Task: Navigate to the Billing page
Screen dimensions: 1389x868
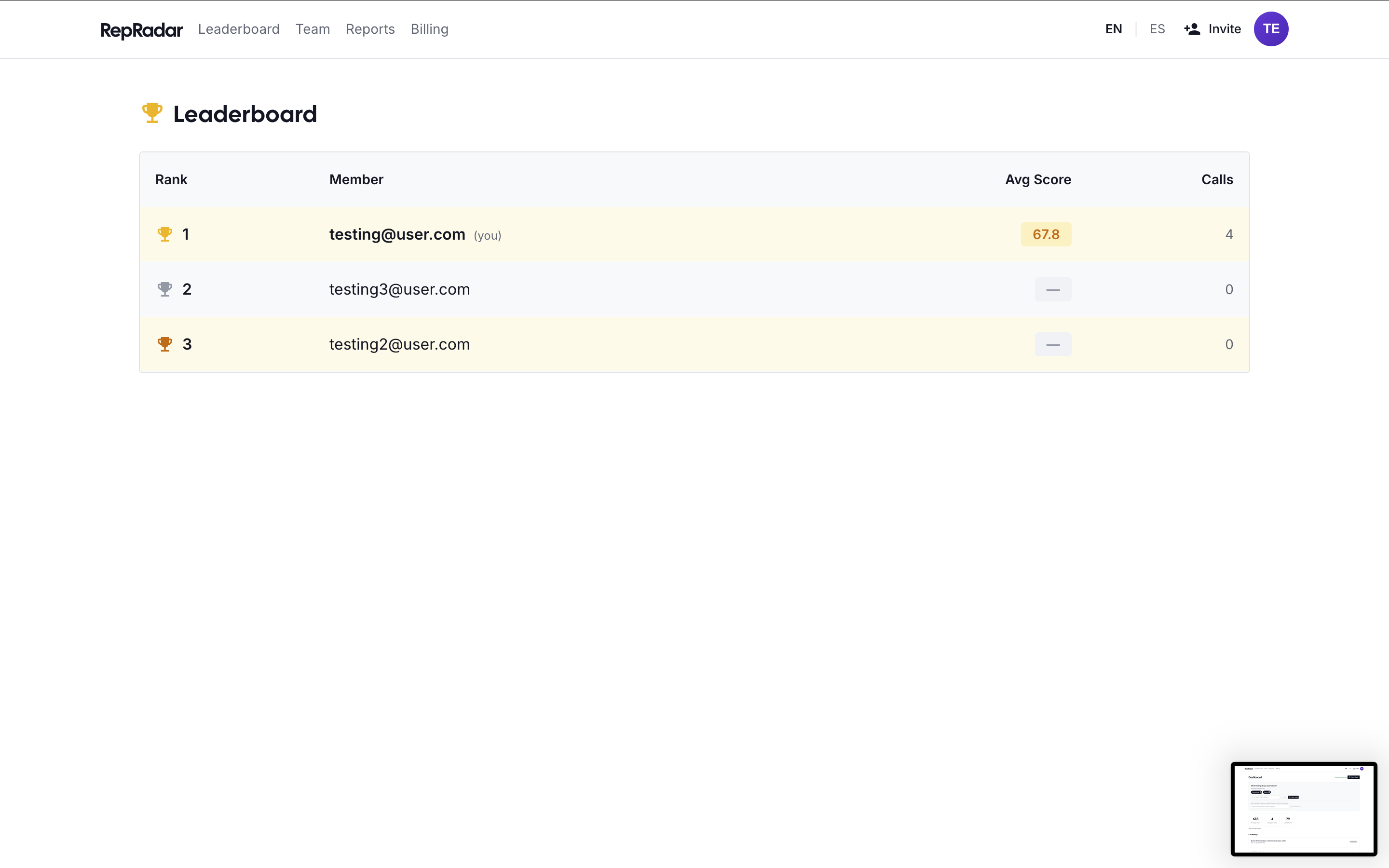Action: (x=429, y=29)
